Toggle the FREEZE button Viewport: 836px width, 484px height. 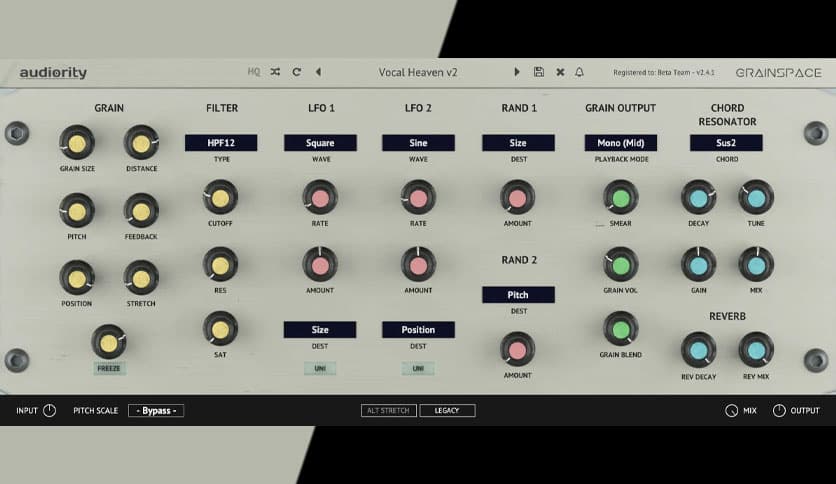point(109,368)
